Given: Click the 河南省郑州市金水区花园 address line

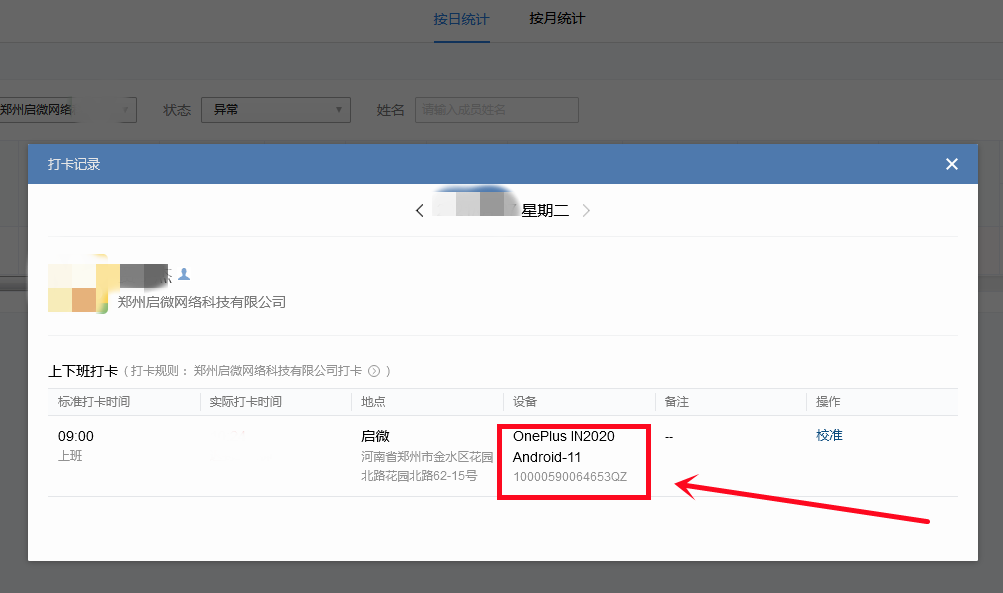Looking at the screenshot, I should pos(427,457).
